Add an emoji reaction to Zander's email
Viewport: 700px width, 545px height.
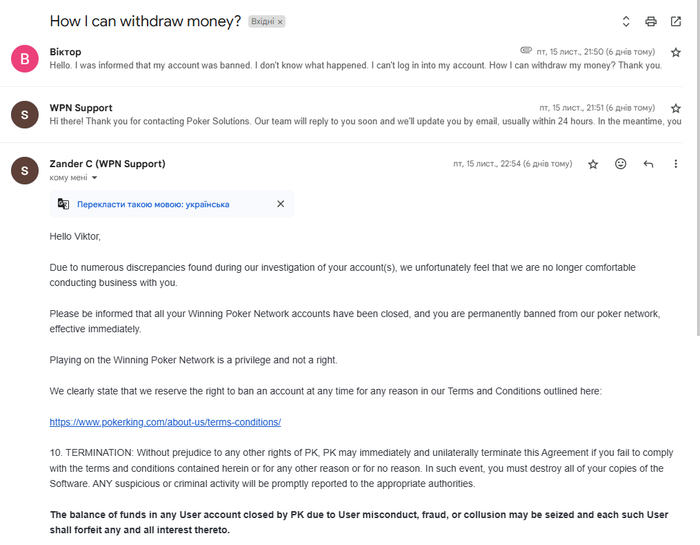point(621,164)
